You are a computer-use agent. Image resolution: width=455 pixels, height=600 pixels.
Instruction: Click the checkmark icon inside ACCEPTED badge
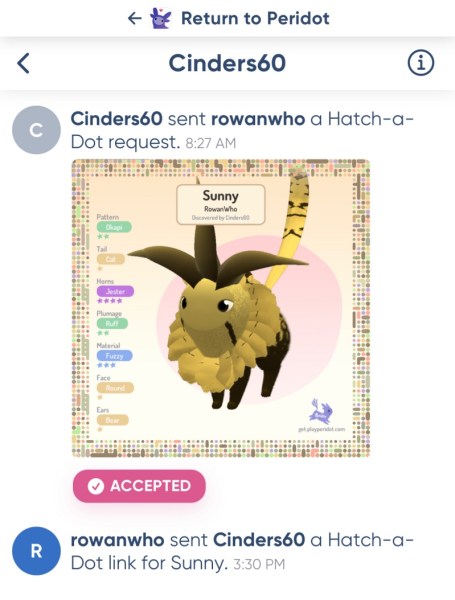point(96,486)
